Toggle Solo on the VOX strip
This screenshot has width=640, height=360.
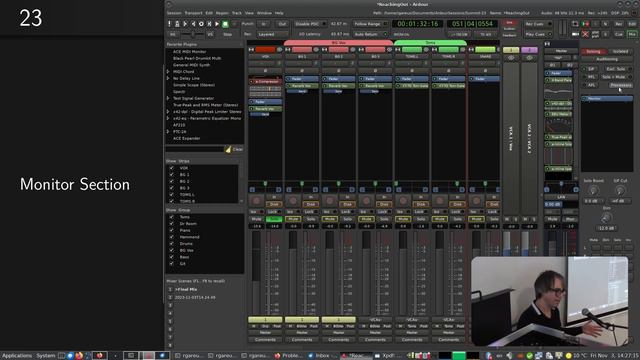274,219
